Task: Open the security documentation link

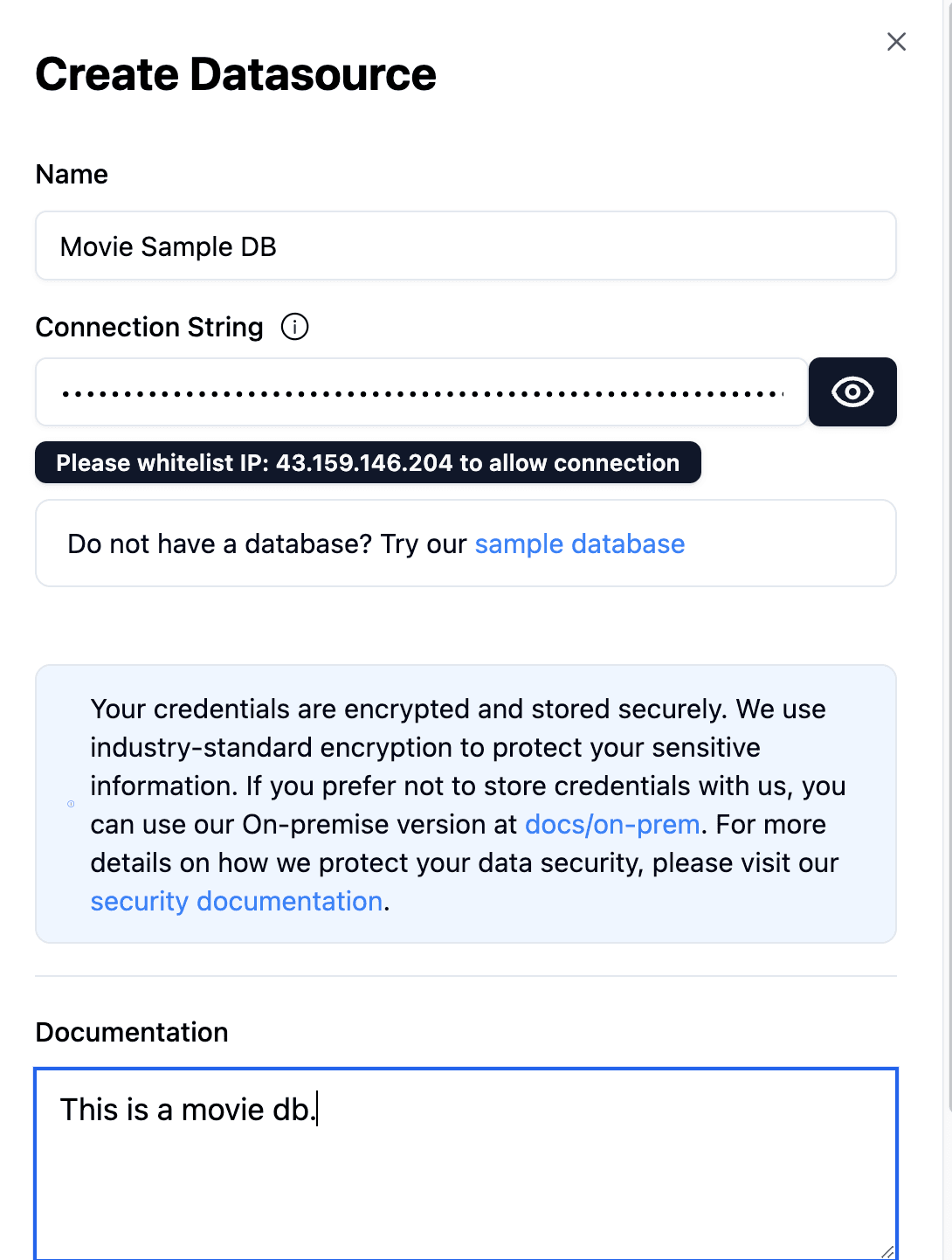Action: pyautogui.click(x=237, y=902)
